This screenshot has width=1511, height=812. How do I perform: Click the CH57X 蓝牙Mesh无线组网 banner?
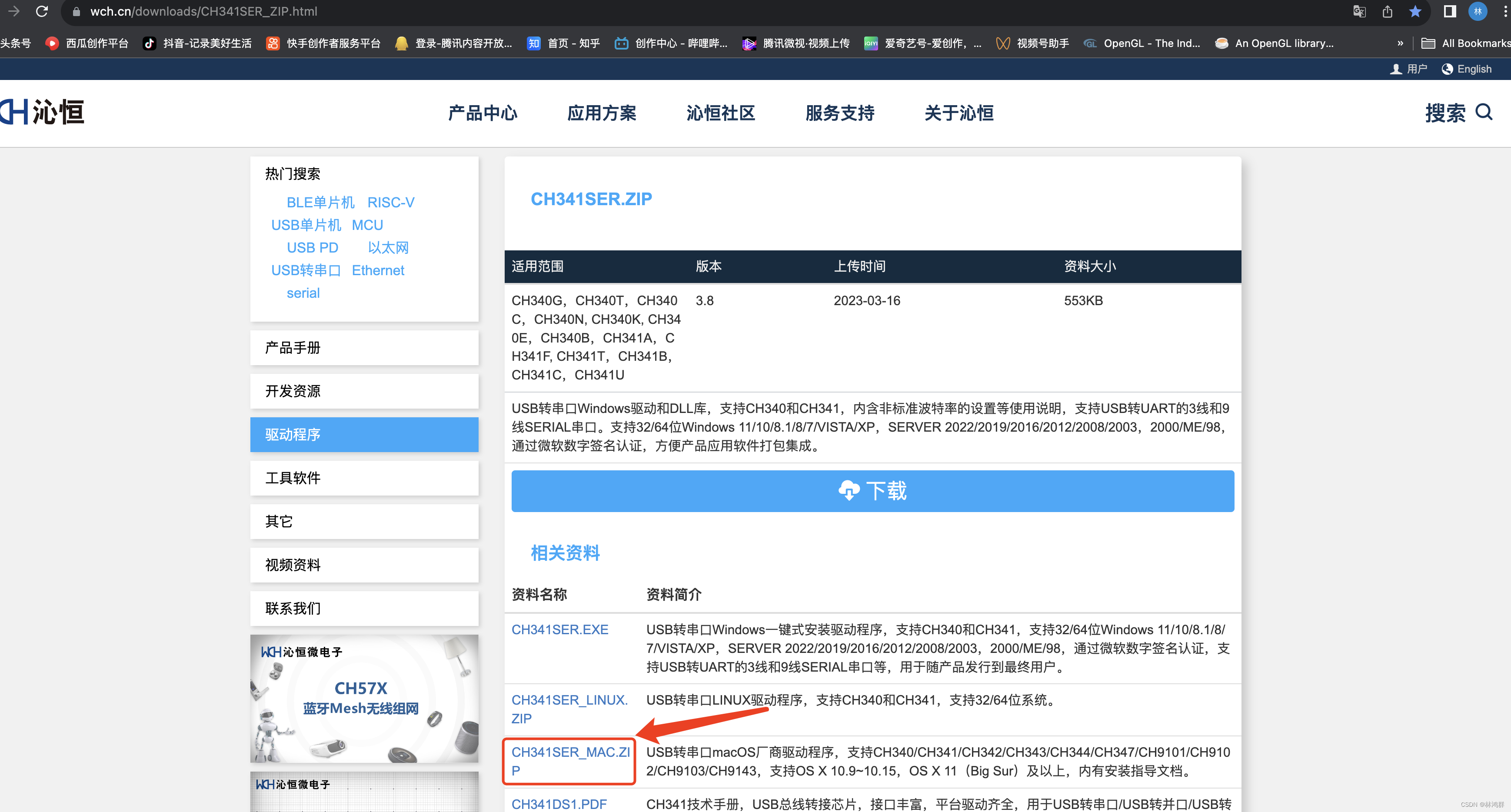pos(364,698)
